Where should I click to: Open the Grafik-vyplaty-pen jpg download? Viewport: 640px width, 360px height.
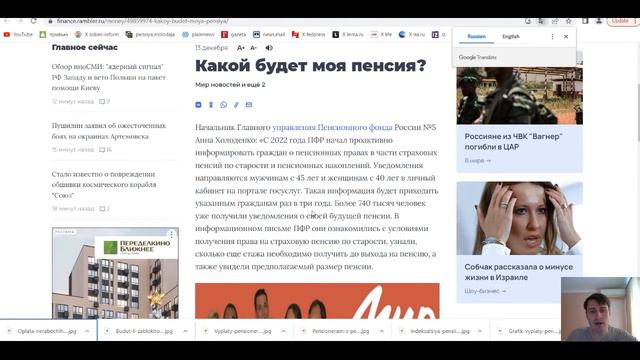tap(529, 331)
